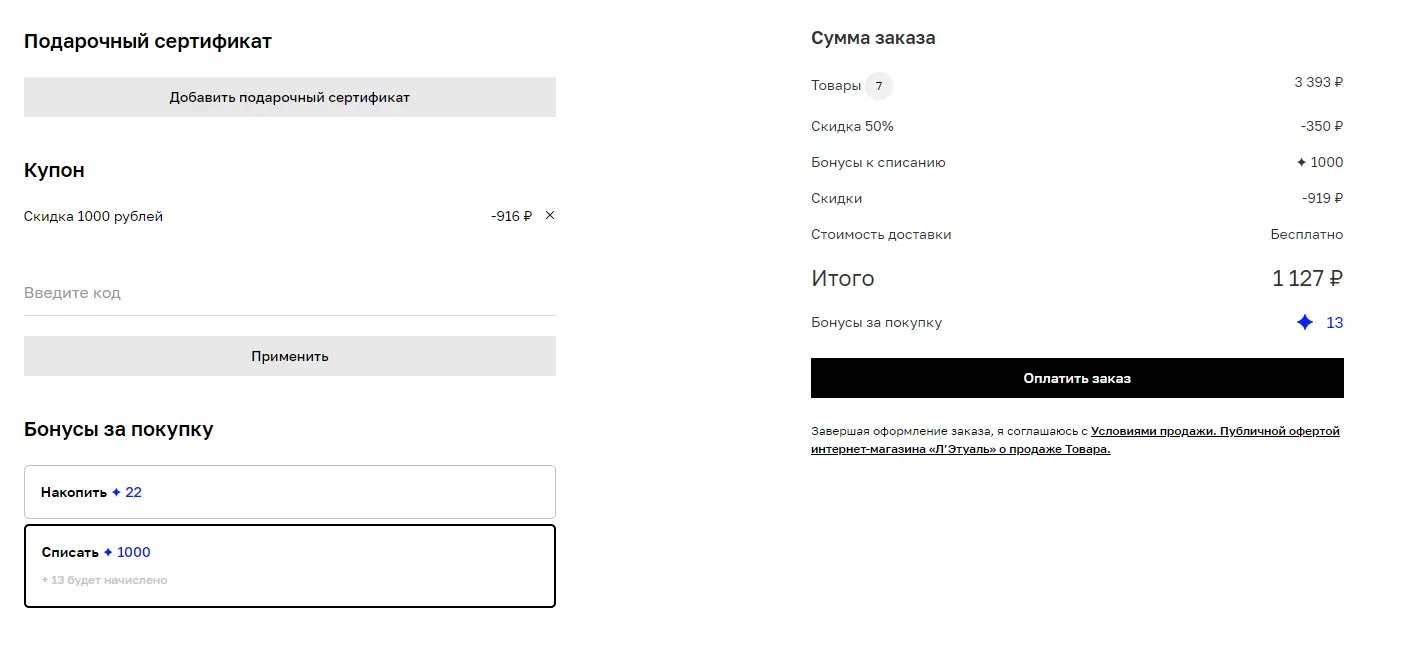
Task: Click Добавить подарочный сертификат button
Action: [x=290, y=97]
